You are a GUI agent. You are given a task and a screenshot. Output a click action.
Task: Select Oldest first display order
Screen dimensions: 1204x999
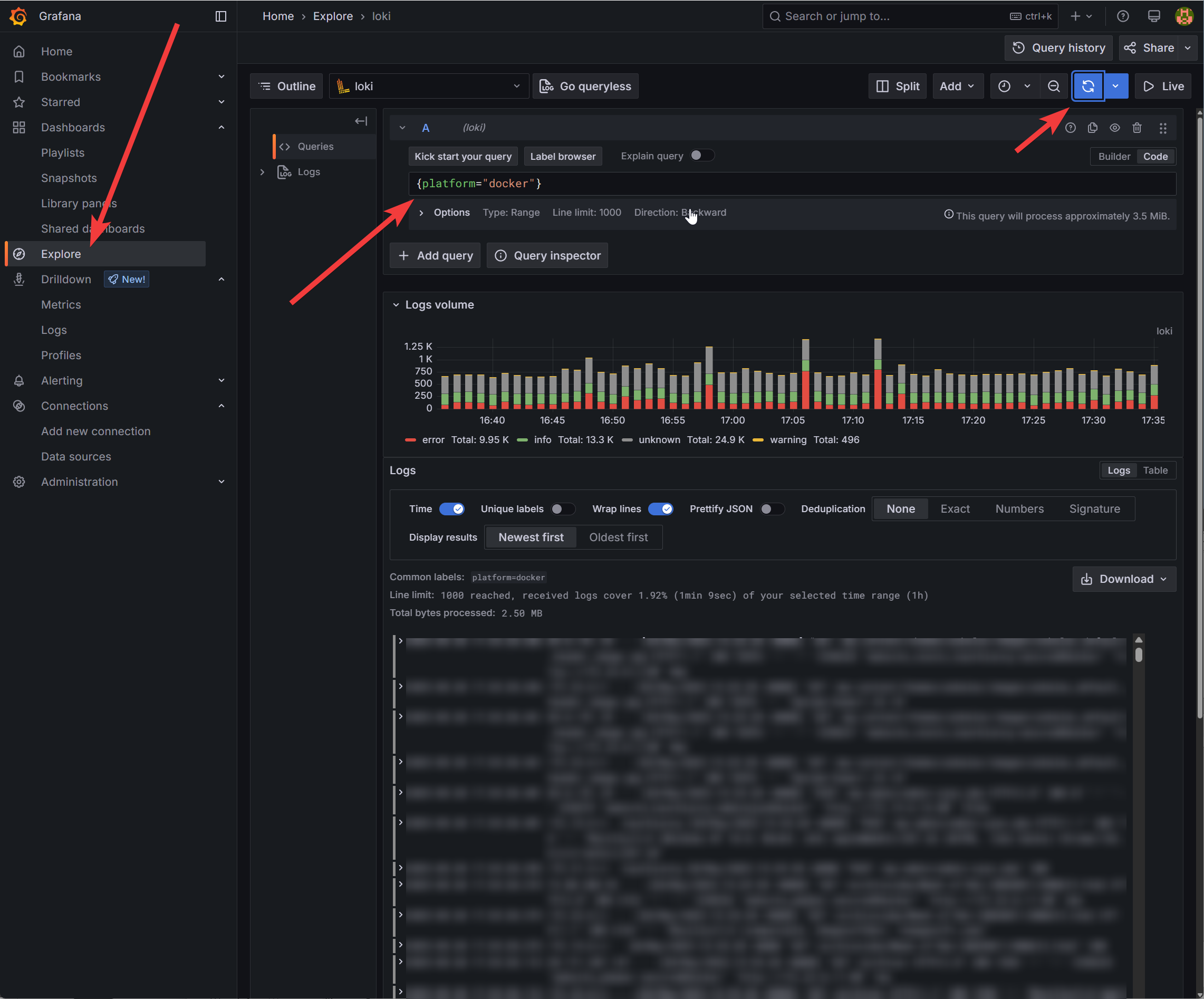tap(618, 537)
